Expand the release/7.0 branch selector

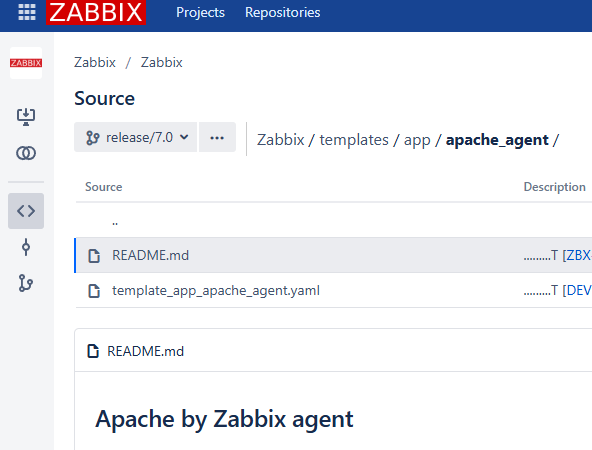click(x=136, y=137)
